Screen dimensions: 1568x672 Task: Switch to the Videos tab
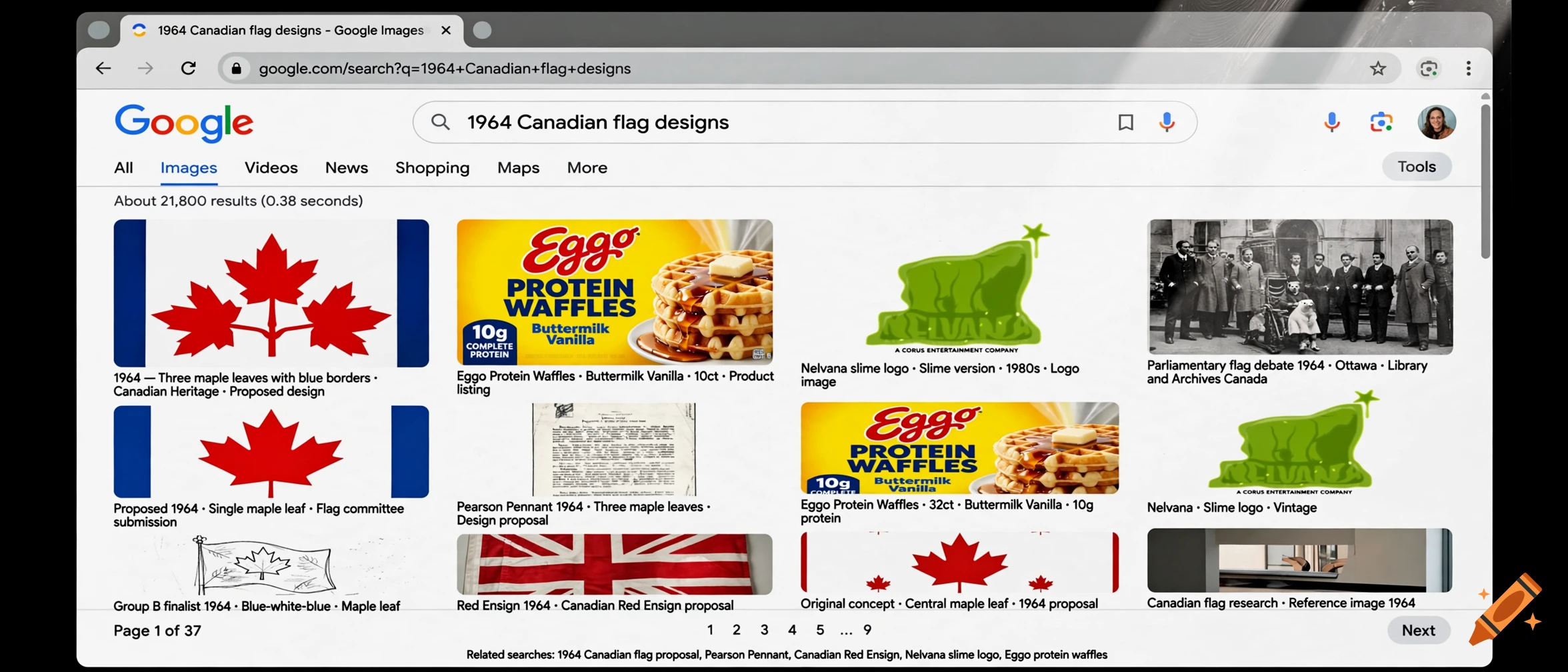click(271, 167)
